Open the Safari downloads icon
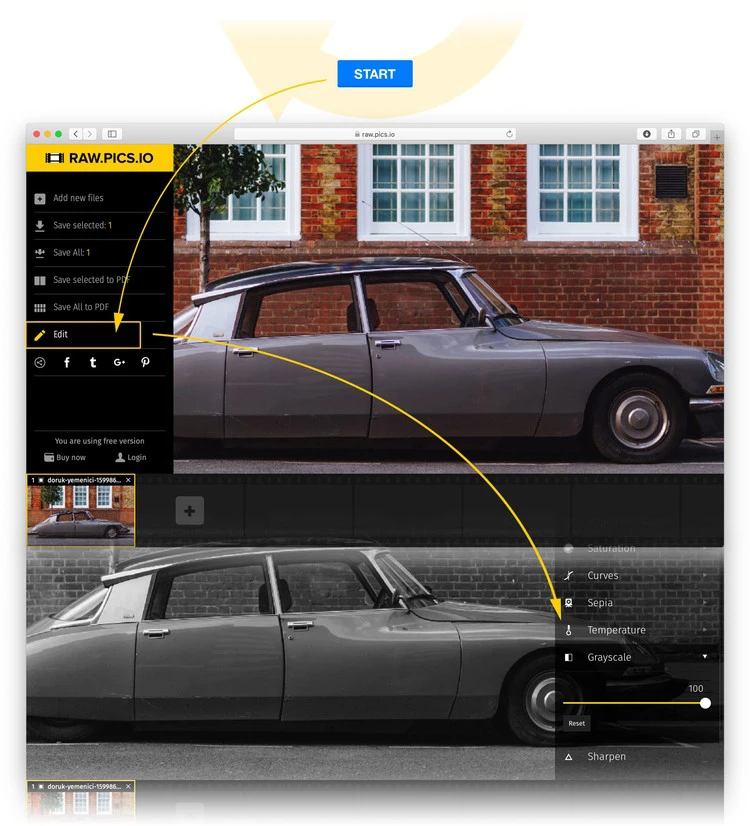The height and width of the screenshot is (826, 750). pyautogui.click(x=646, y=134)
